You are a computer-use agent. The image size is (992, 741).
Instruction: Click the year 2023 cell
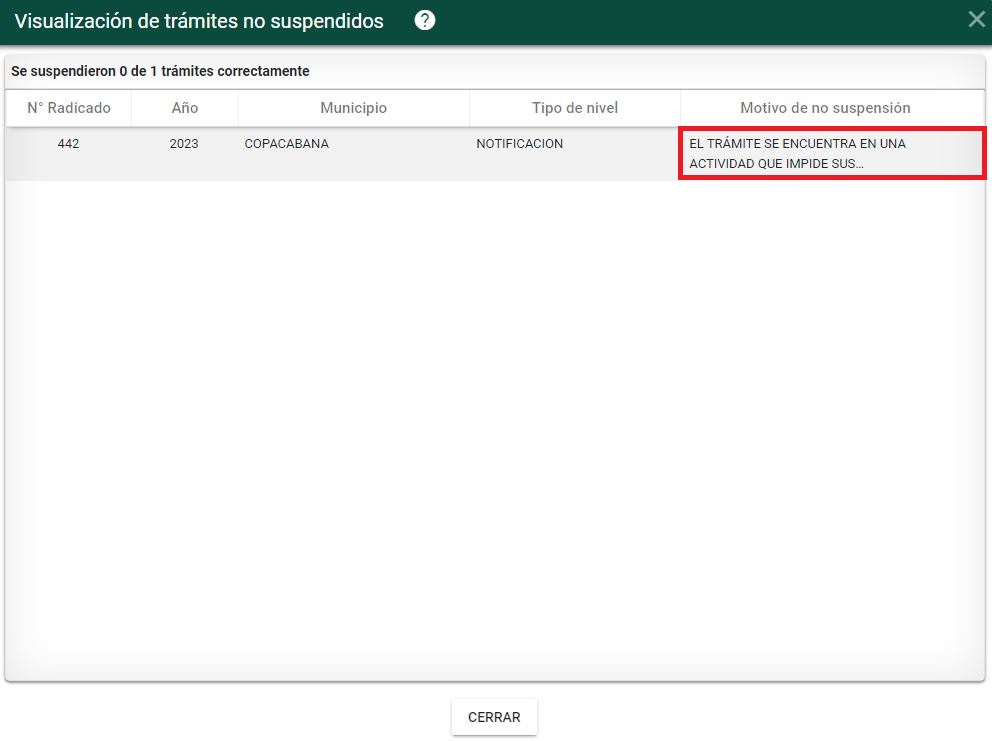pos(184,144)
